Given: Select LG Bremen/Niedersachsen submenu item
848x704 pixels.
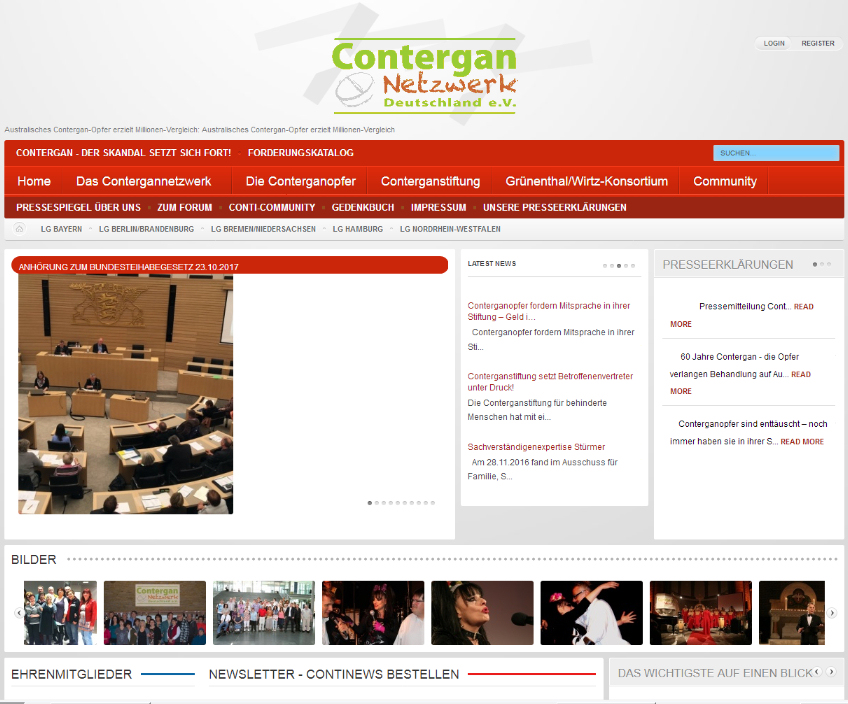Looking at the screenshot, I should 263,229.
